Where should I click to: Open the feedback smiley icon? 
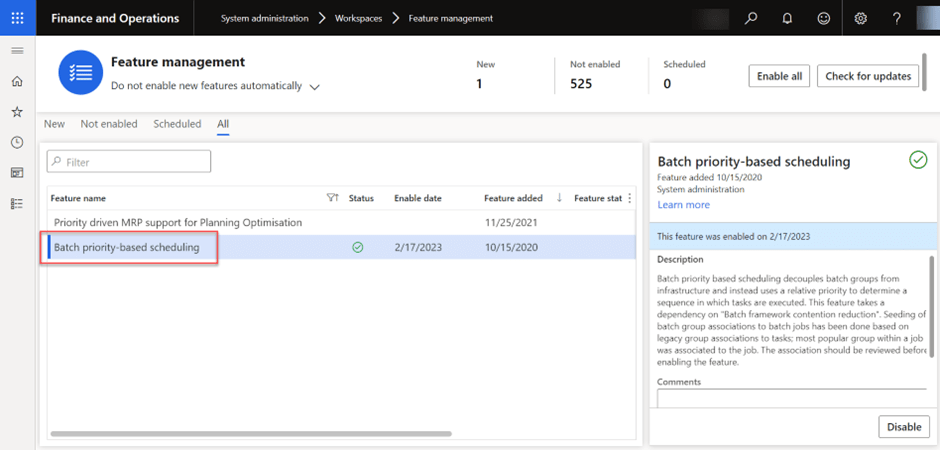pos(823,18)
